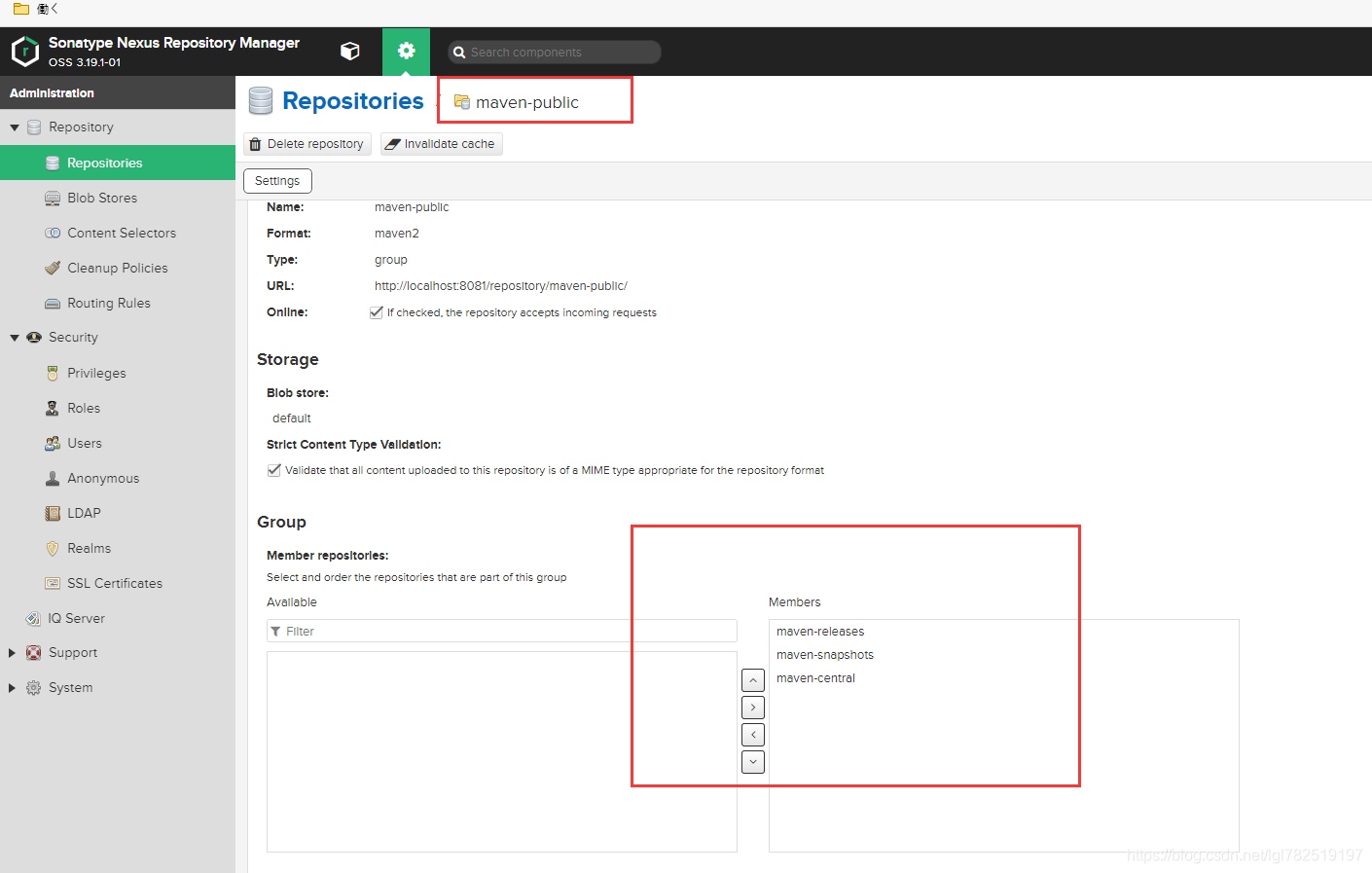1372x873 pixels.
Task: Open the Administration gear icon
Action: pyautogui.click(x=406, y=52)
